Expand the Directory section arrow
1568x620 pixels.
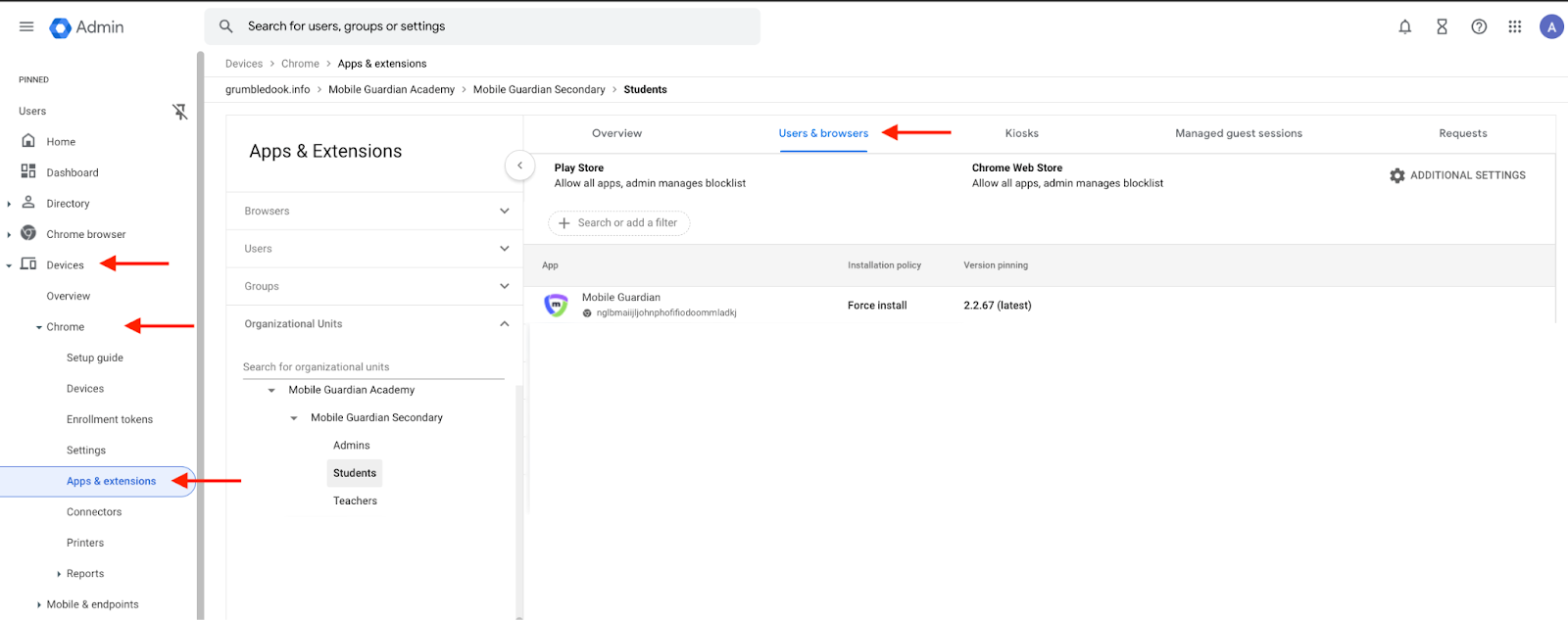tap(9, 204)
